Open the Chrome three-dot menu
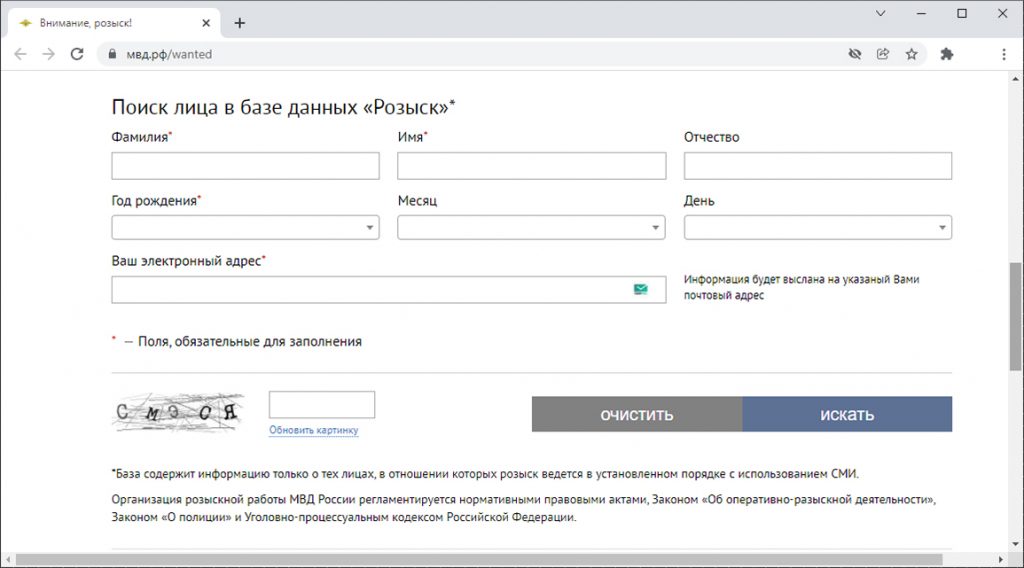Image resolution: width=1024 pixels, height=568 pixels. coord(1003,54)
